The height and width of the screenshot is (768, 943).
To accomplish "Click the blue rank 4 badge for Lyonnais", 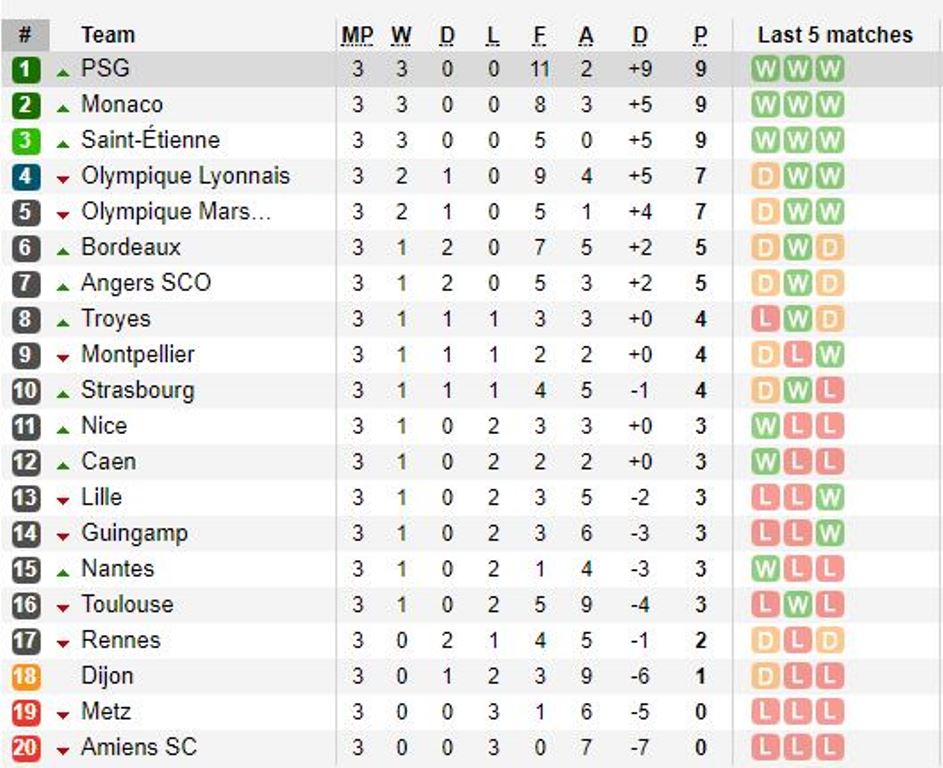I will pyautogui.click(x=26, y=177).
